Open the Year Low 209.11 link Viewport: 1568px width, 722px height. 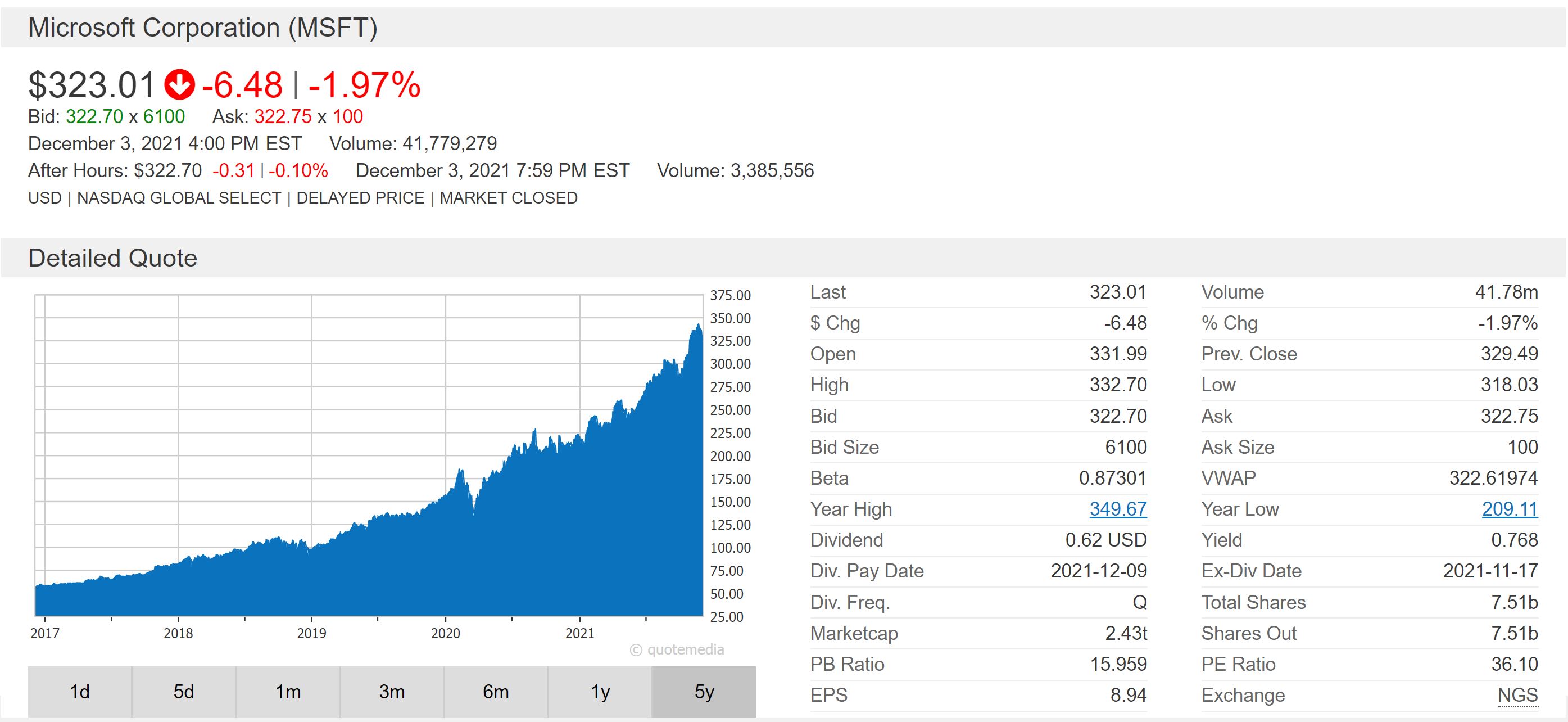pos(1509,509)
